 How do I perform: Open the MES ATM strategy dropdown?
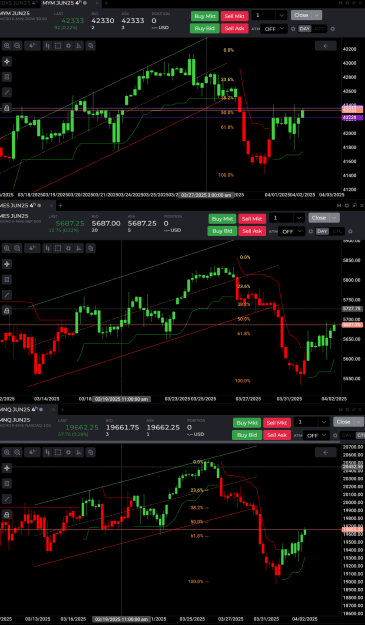tap(291, 232)
